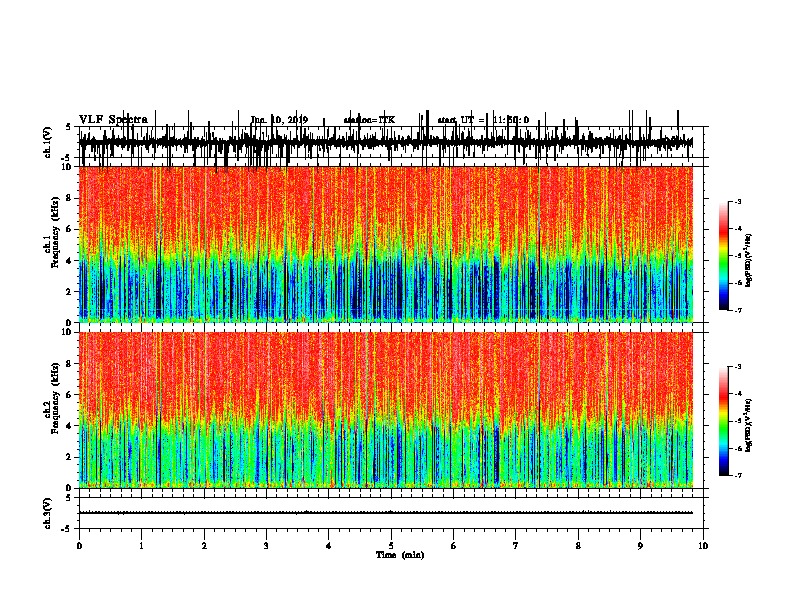Click the ch.1 frequency tick label "8"
792x612 pixels.
pyautogui.click(x=69, y=198)
